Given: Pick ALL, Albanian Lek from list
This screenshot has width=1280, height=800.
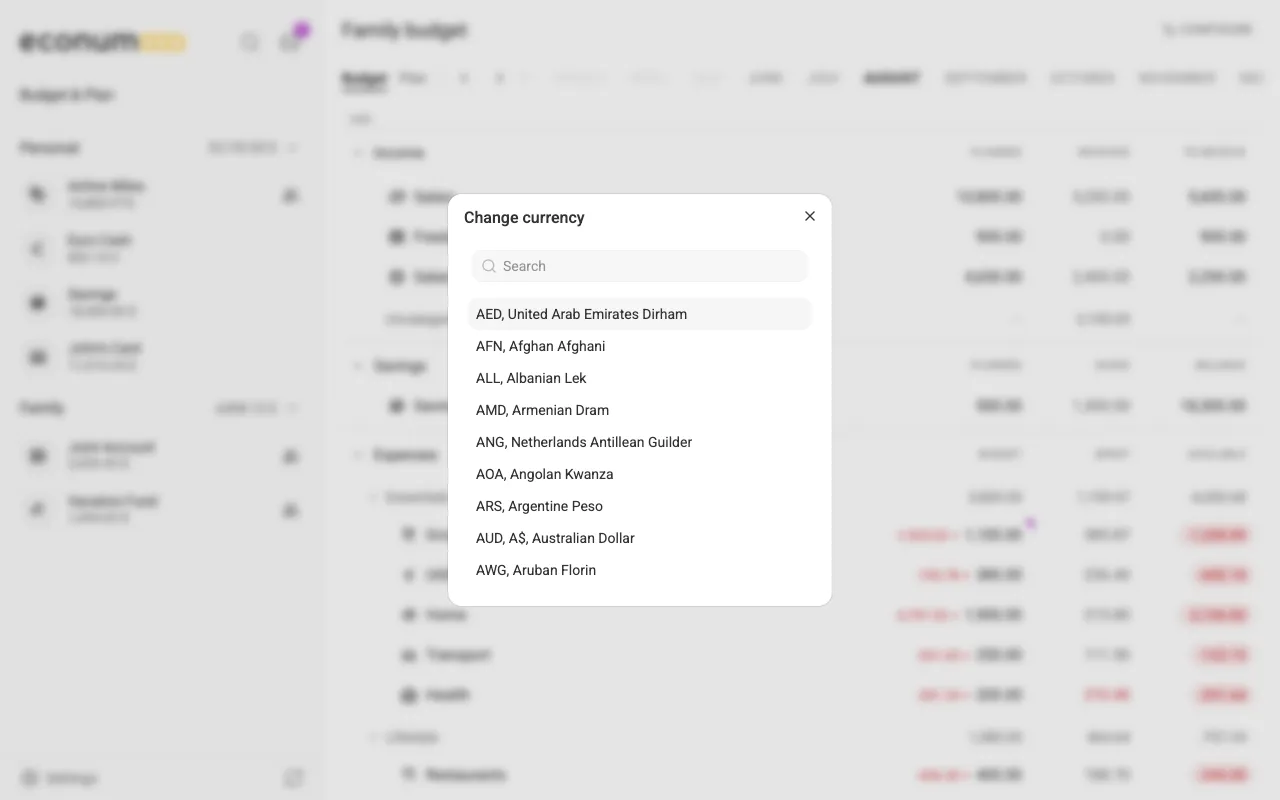Looking at the screenshot, I should [640, 378].
